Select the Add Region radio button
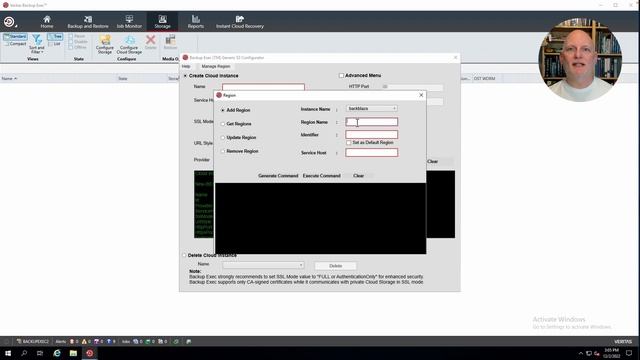640x360 pixels. pyautogui.click(x=223, y=110)
